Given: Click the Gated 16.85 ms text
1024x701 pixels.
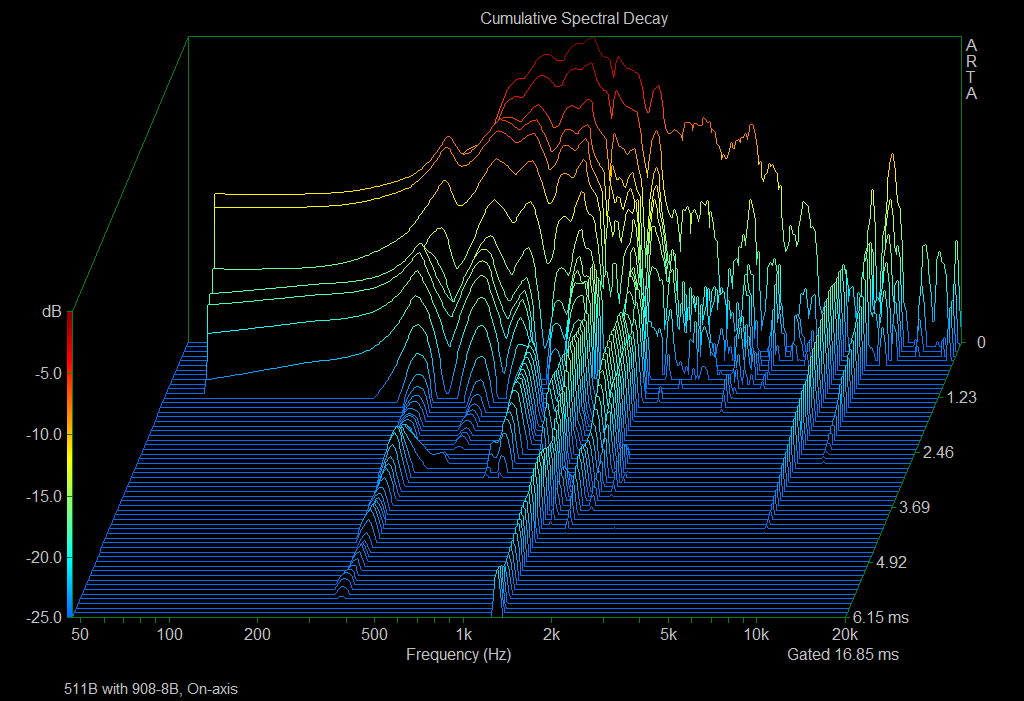Looking at the screenshot, I should click(842, 655).
